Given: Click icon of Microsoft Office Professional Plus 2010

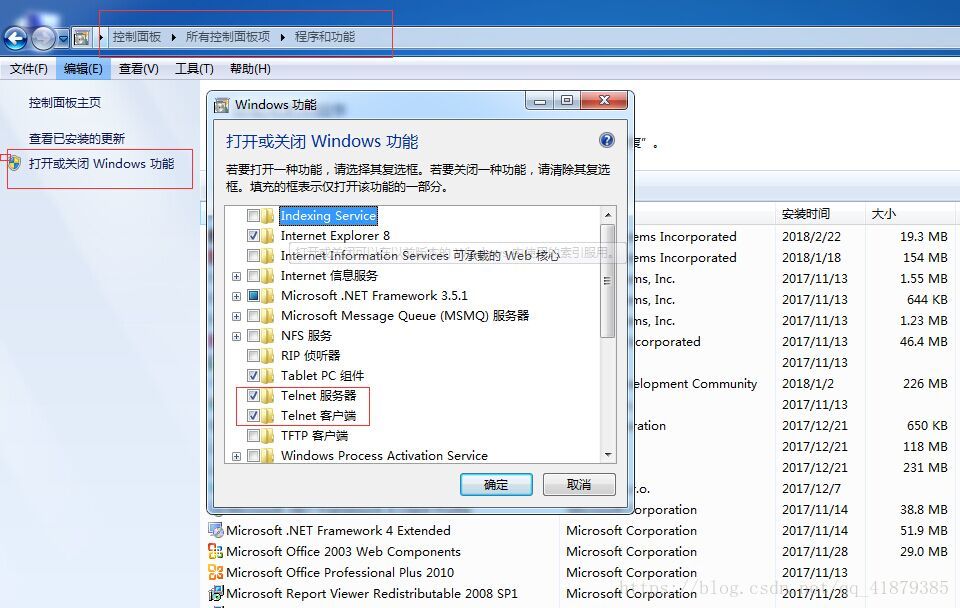Looking at the screenshot, I should click(216, 572).
